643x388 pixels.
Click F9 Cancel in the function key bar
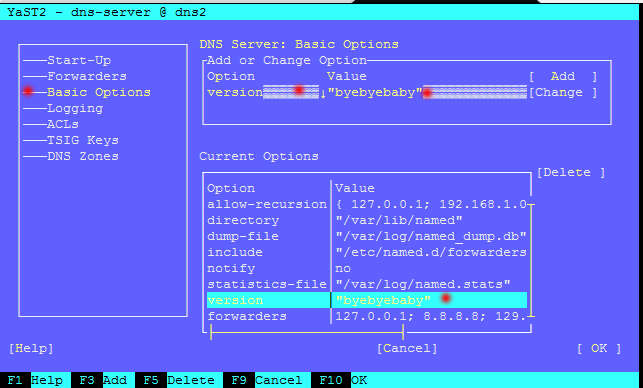pos(267,380)
